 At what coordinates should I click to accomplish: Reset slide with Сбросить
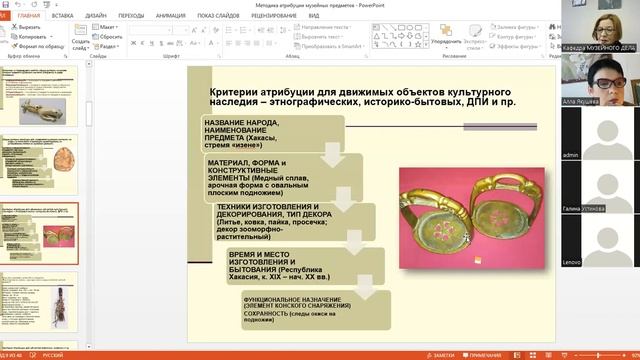tap(107, 37)
